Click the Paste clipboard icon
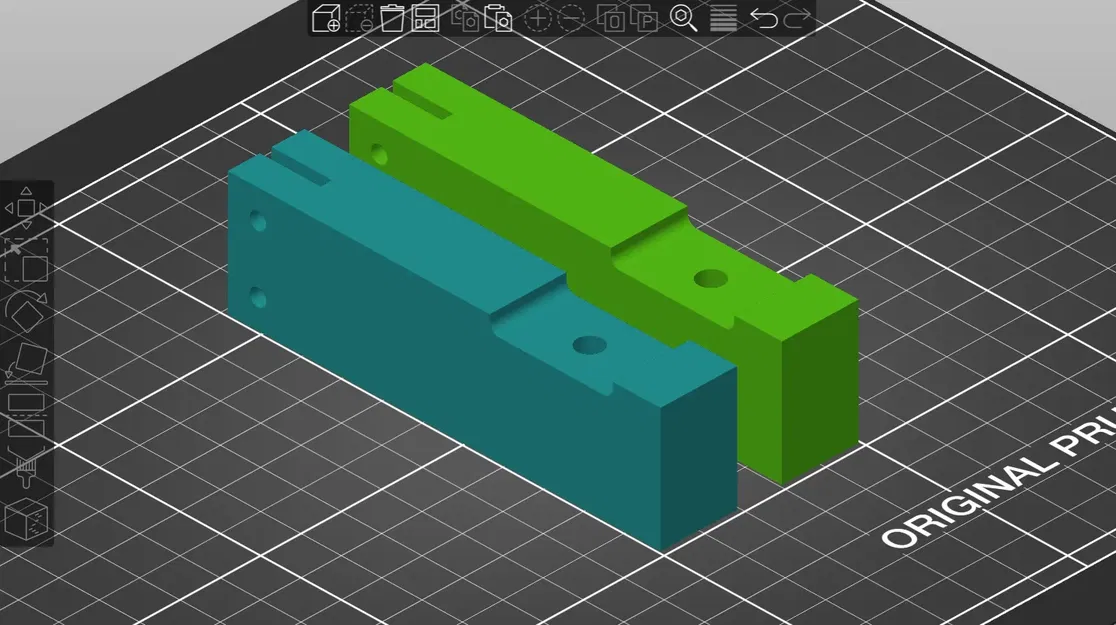Viewport: 1116px width, 625px height. tap(498, 18)
